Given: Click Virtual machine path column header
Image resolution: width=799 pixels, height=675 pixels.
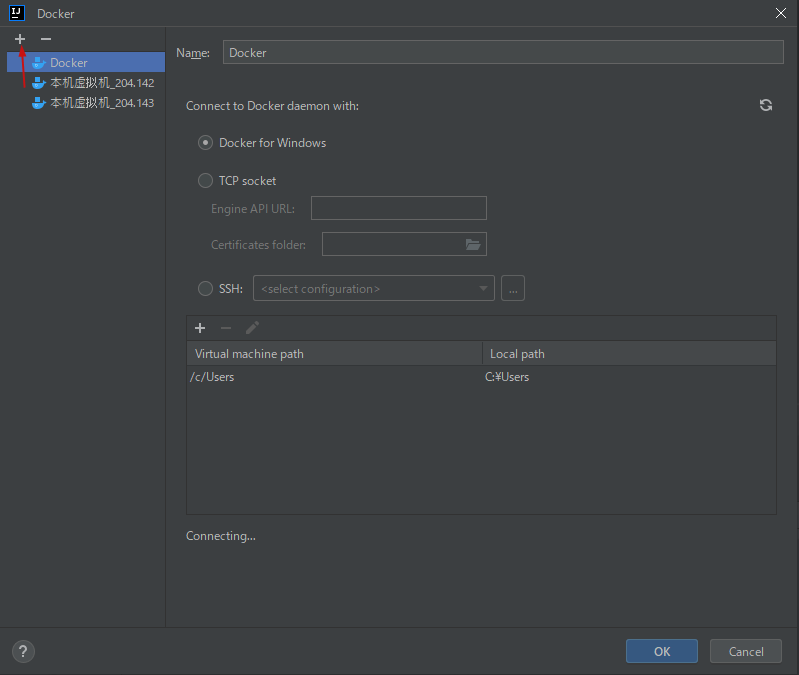Looking at the screenshot, I should pos(335,354).
